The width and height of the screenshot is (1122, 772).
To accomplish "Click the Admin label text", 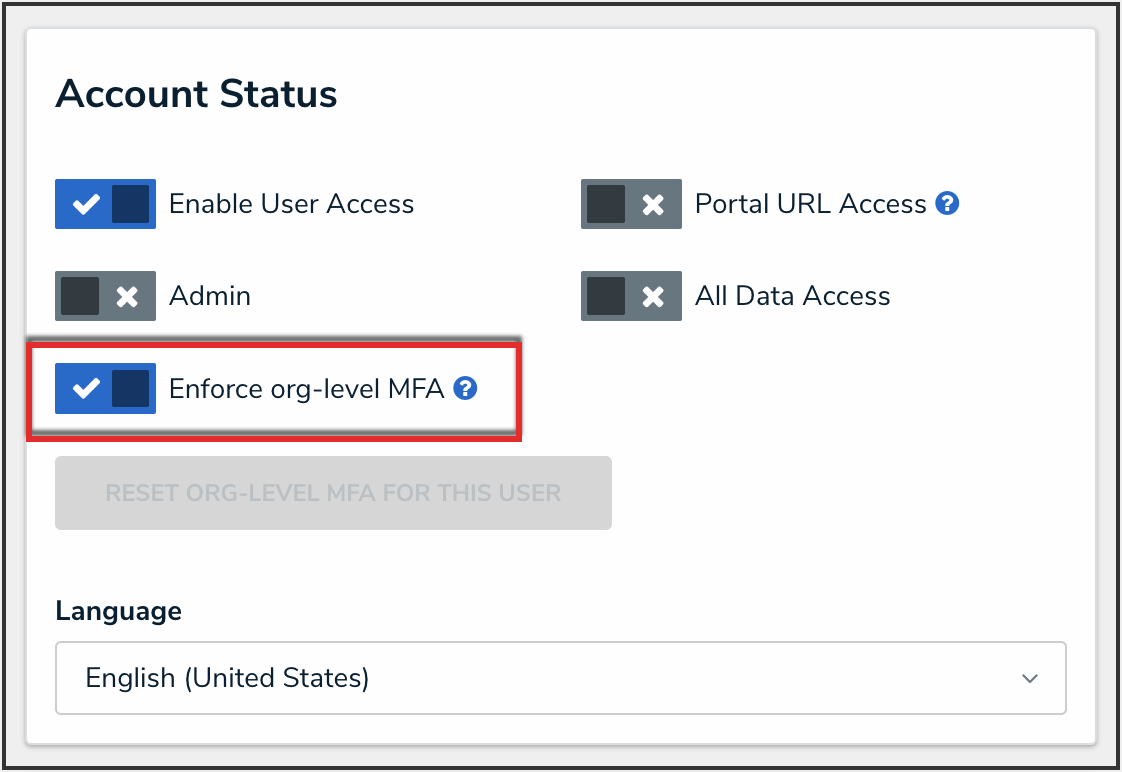I will point(210,296).
